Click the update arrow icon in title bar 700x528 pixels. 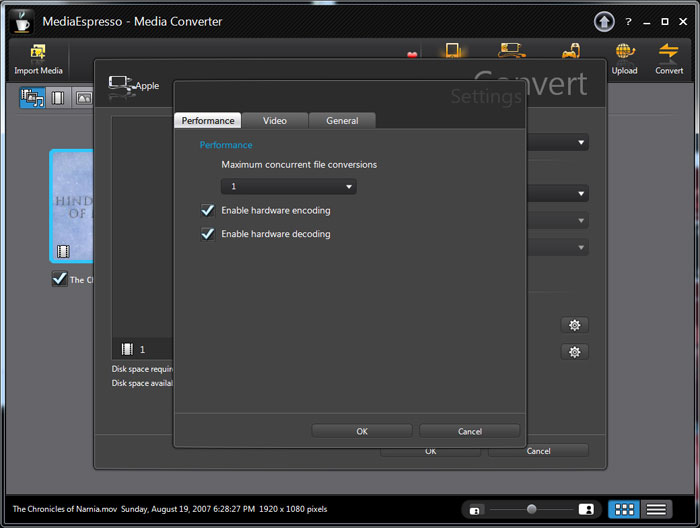point(604,21)
